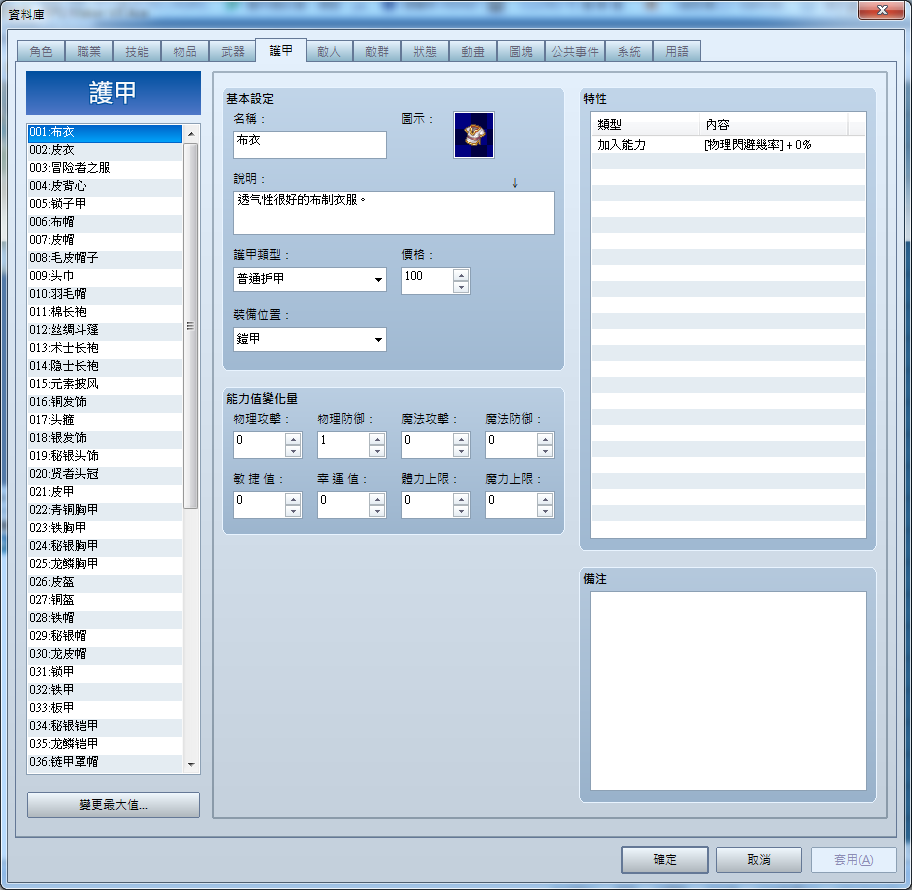Select armor 001:布衣
The width and height of the screenshot is (912, 890).
pos(105,133)
